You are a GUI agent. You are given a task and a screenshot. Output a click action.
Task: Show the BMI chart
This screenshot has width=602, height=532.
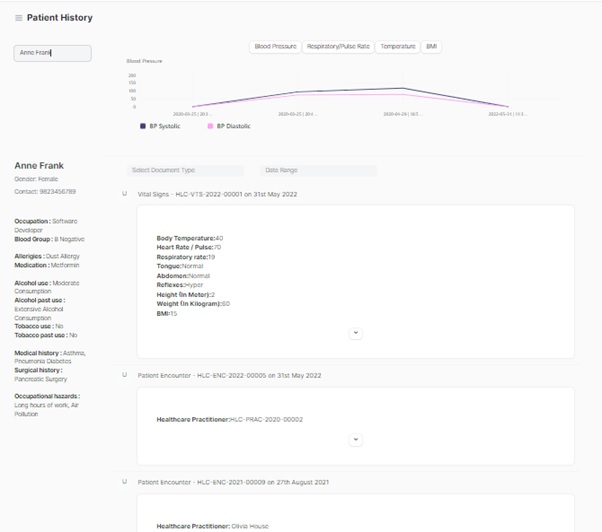[431, 46]
